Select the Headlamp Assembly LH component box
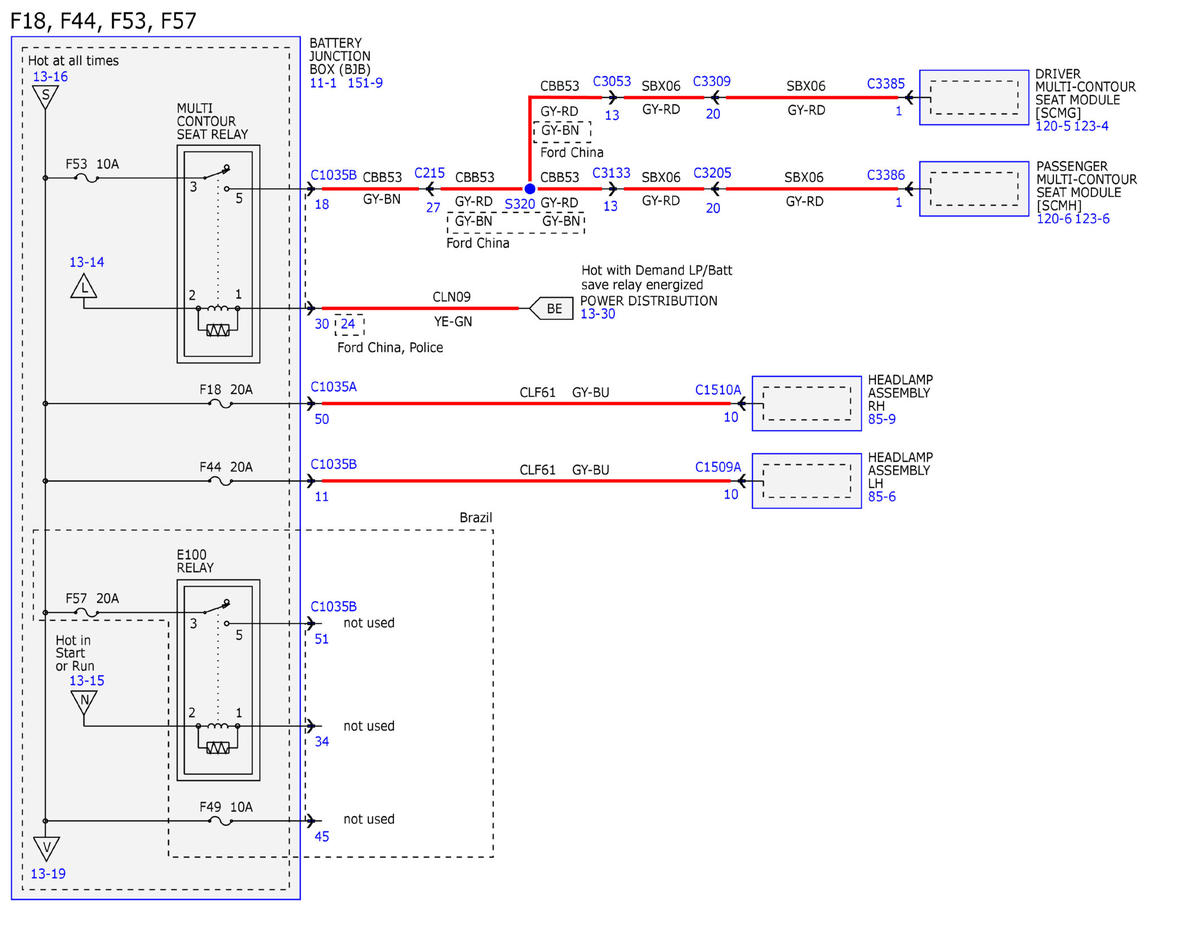 (807, 481)
